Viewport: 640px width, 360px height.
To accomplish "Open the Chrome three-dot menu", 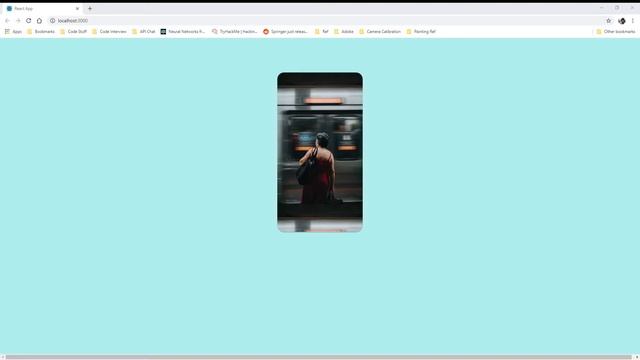I will coord(633,21).
